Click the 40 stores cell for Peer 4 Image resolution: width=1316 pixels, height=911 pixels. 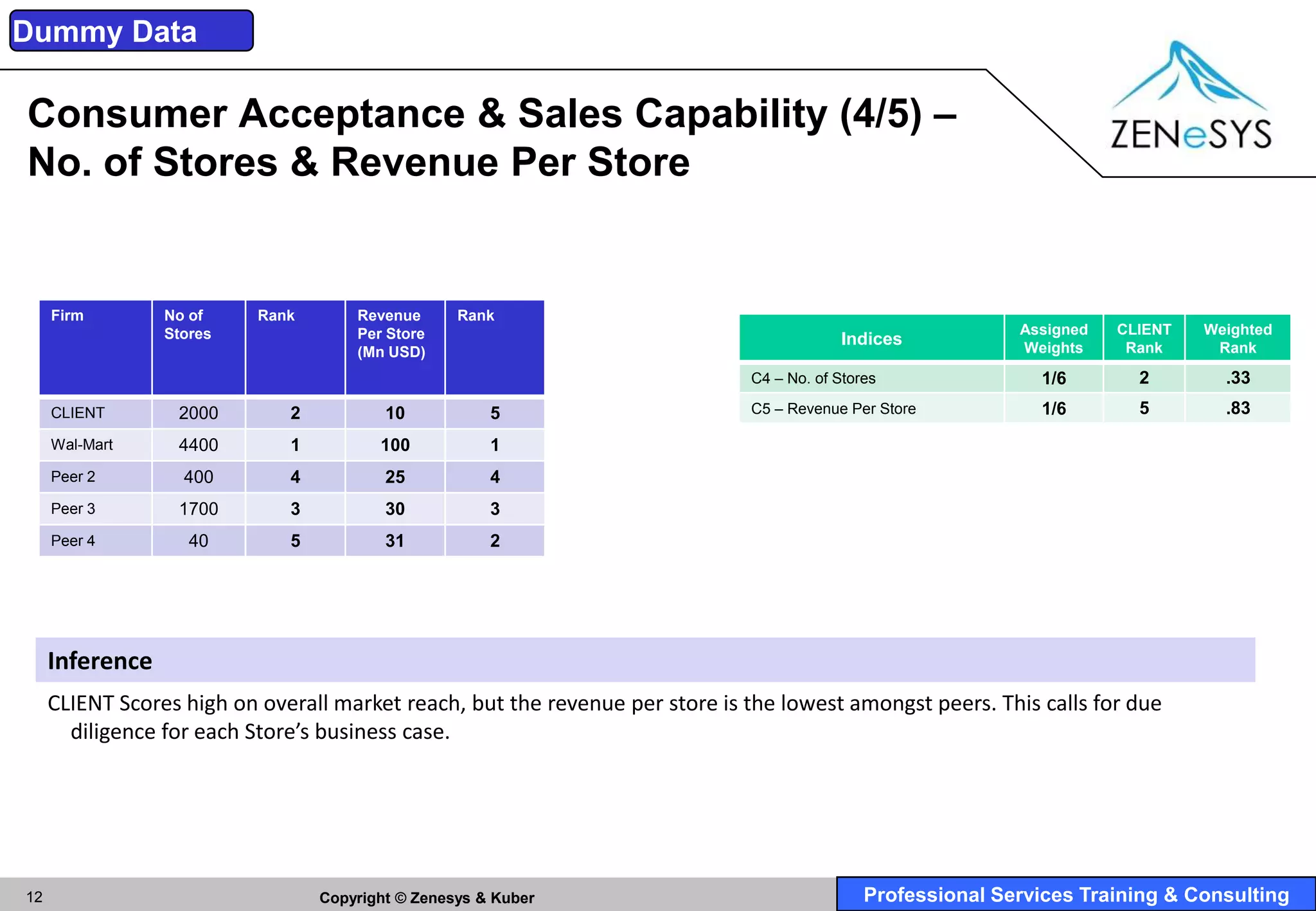199,541
